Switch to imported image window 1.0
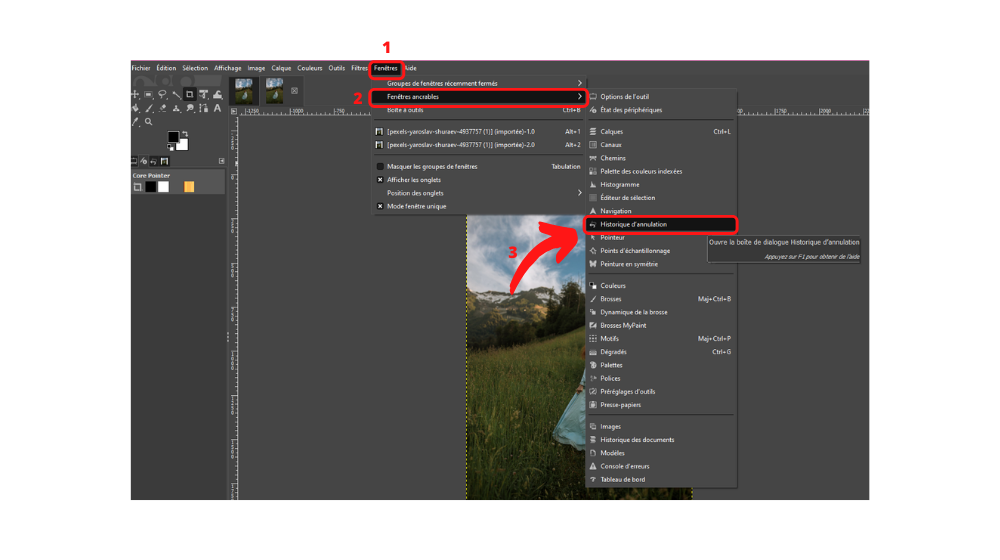The image size is (1000, 560). (x=478, y=131)
